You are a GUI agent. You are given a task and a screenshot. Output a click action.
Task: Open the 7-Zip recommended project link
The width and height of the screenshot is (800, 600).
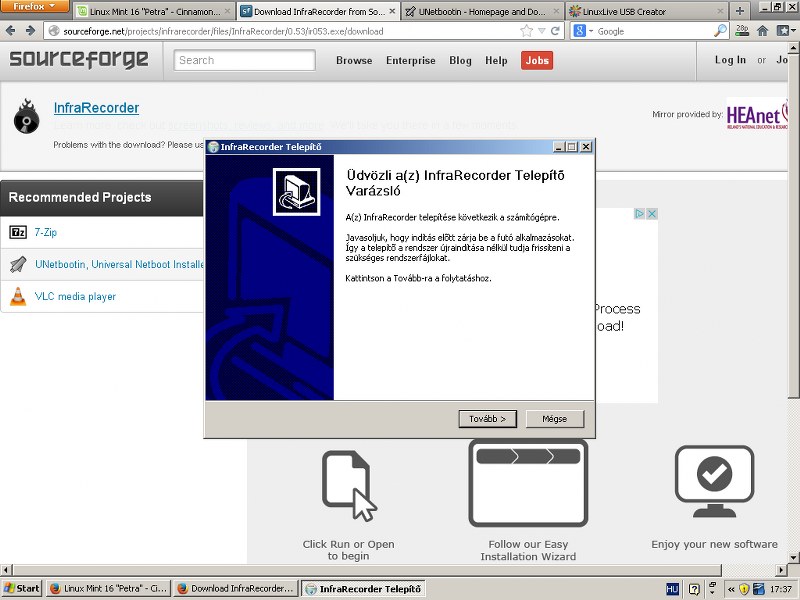pyautogui.click(x=45, y=232)
